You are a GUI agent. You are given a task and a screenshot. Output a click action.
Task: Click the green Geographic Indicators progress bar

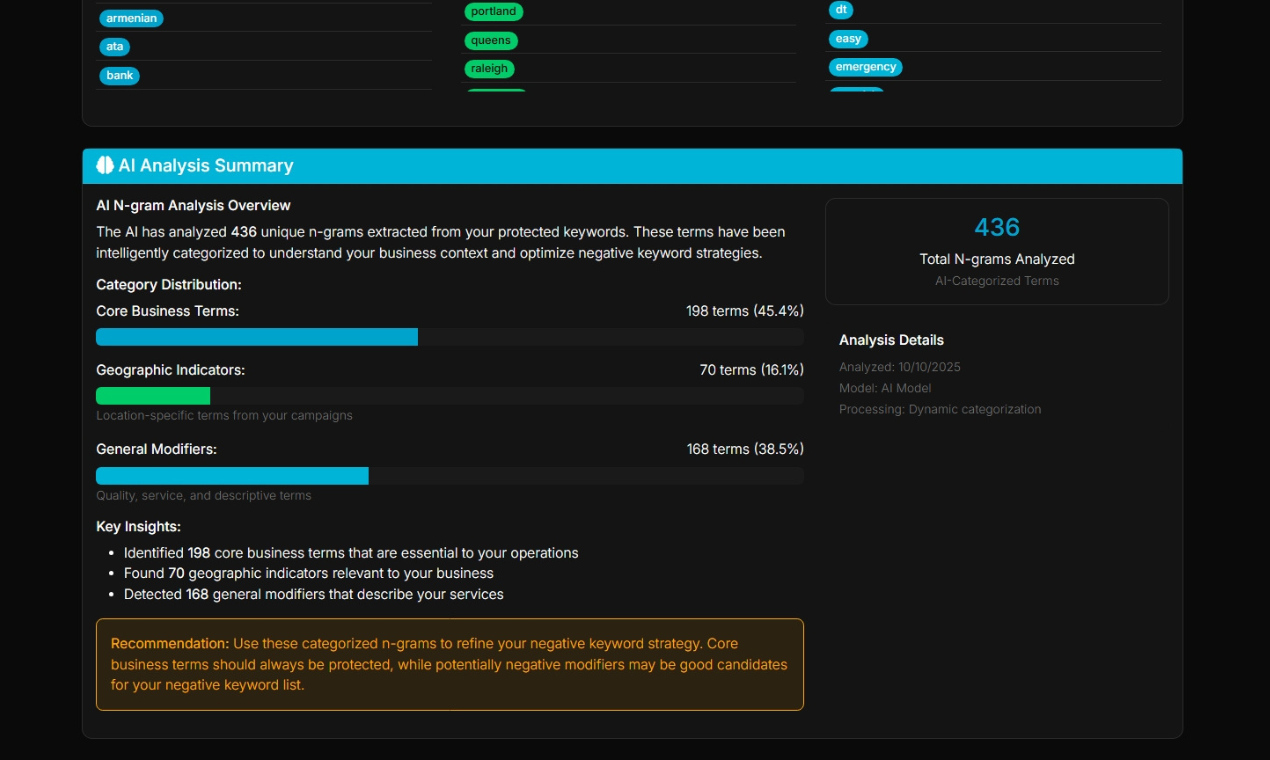pos(153,396)
